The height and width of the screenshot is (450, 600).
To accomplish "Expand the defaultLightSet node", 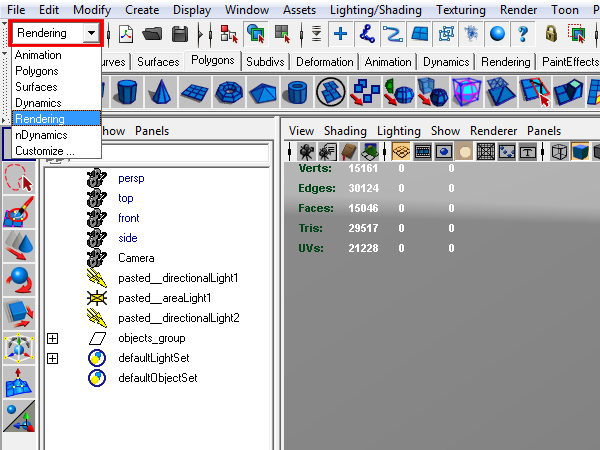I will [x=52, y=358].
